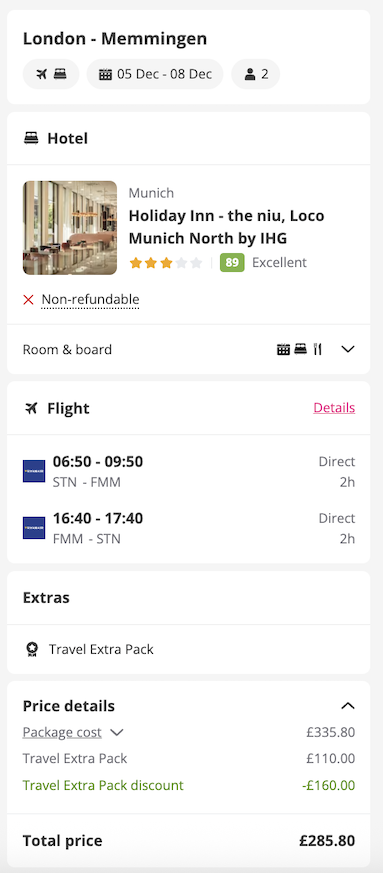This screenshot has width=383, height=873.
Task: Click the cutlery board icon
Action: tap(318, 350)
